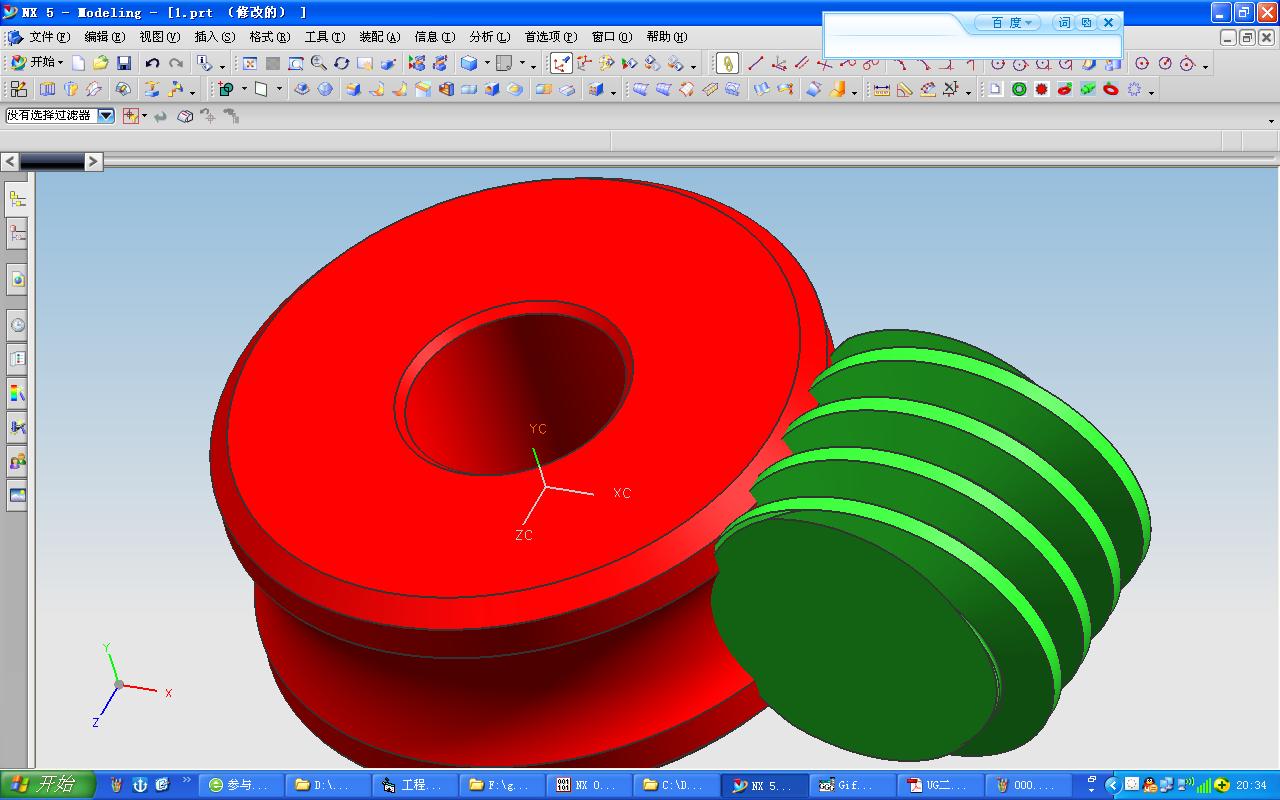
Task: Click the Windows 开始 Start button
Action: click(47, 785)
